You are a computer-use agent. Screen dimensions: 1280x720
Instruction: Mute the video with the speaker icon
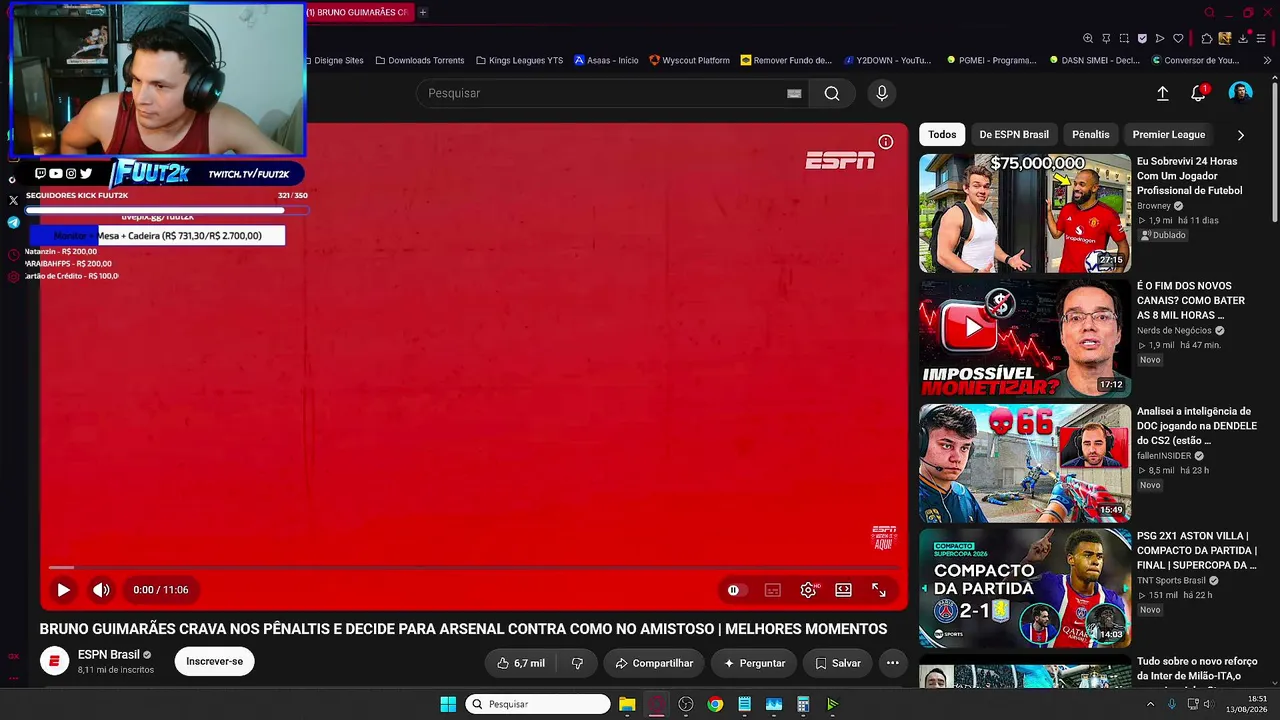[x=101, y=590]
